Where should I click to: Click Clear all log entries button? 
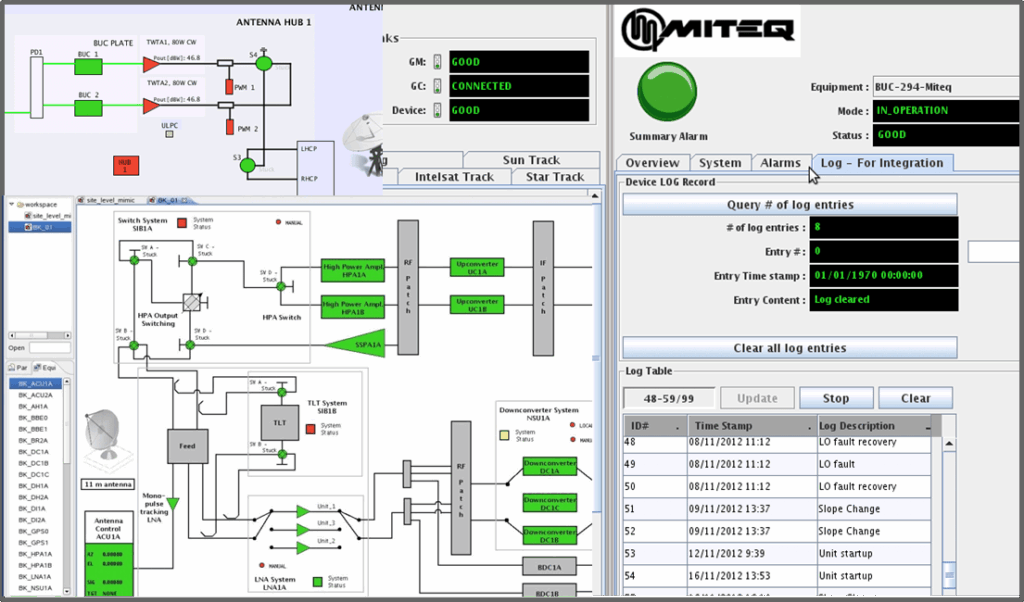[x=790, y=348]
